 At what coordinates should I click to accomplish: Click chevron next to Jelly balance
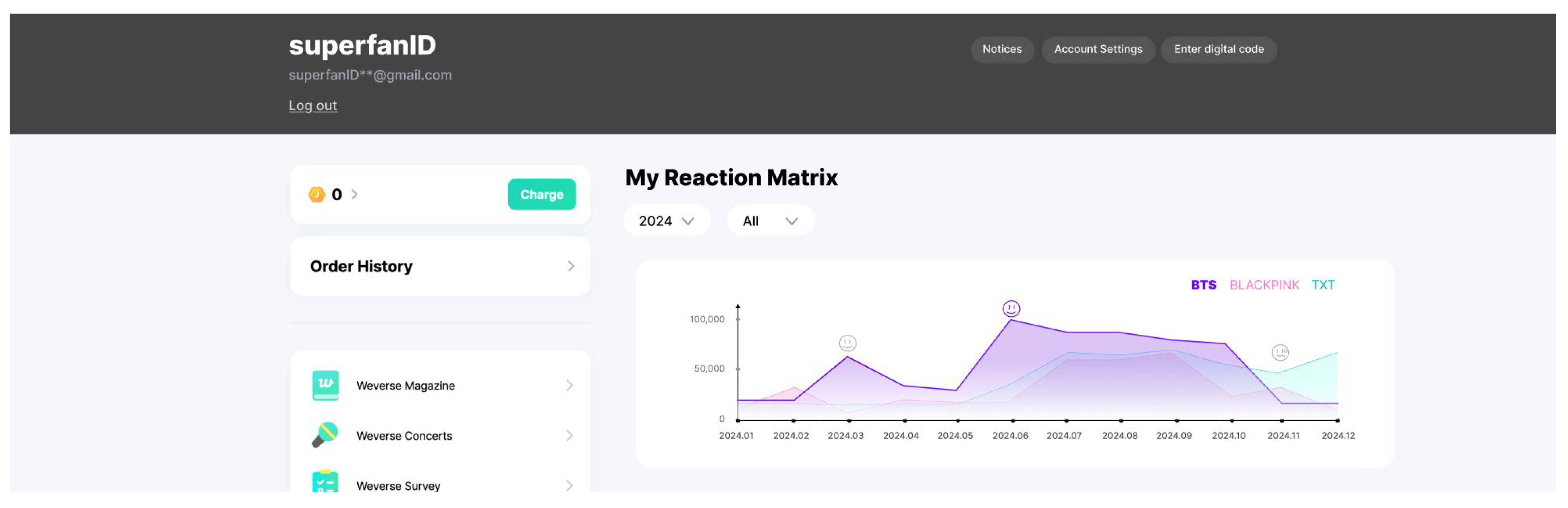click(354, 194)
